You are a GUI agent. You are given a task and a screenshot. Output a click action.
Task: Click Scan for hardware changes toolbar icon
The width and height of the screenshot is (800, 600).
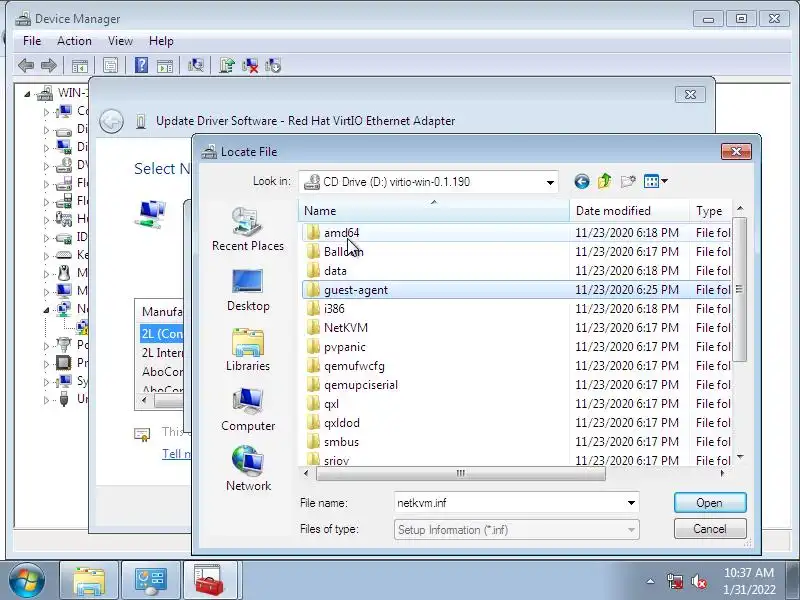(195, 65)
